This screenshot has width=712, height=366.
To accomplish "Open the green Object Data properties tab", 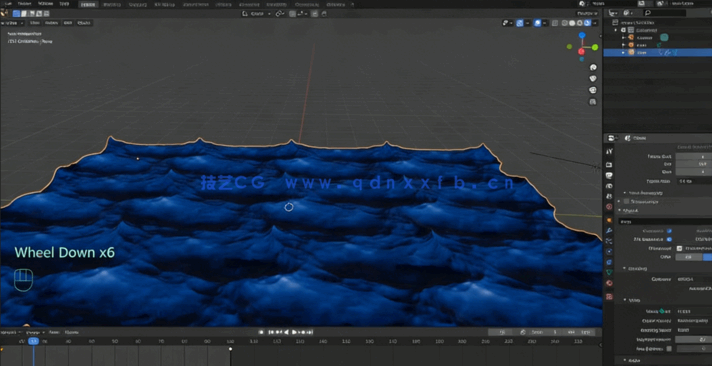I will coord(609,272).
